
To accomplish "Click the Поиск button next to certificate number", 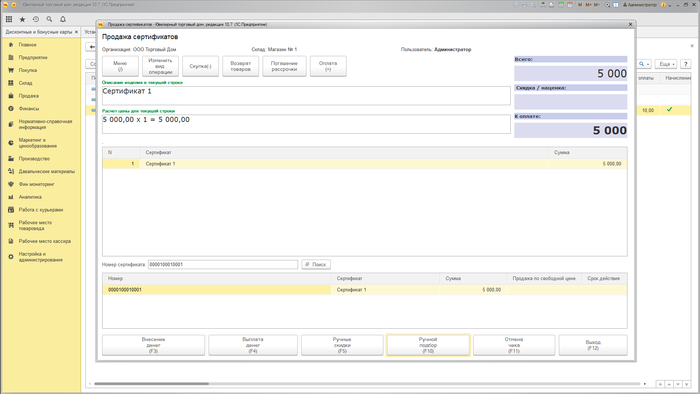I will tap(316, 265).
